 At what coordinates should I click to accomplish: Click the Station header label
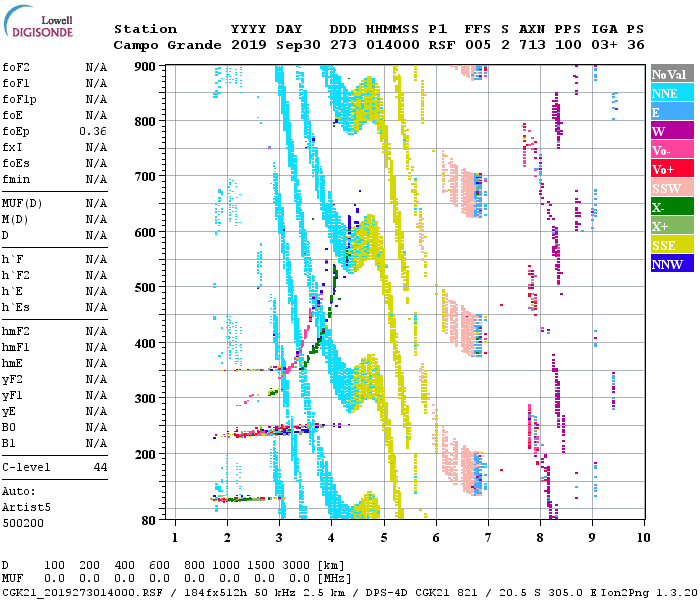pos(146,29)
